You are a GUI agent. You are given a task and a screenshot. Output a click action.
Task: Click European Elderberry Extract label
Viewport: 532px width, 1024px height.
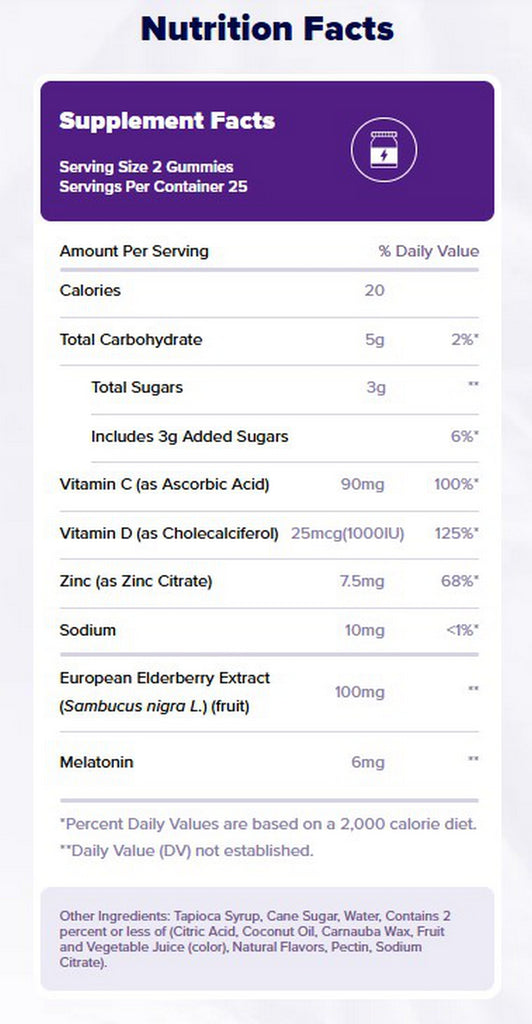[x=164, y=678]
